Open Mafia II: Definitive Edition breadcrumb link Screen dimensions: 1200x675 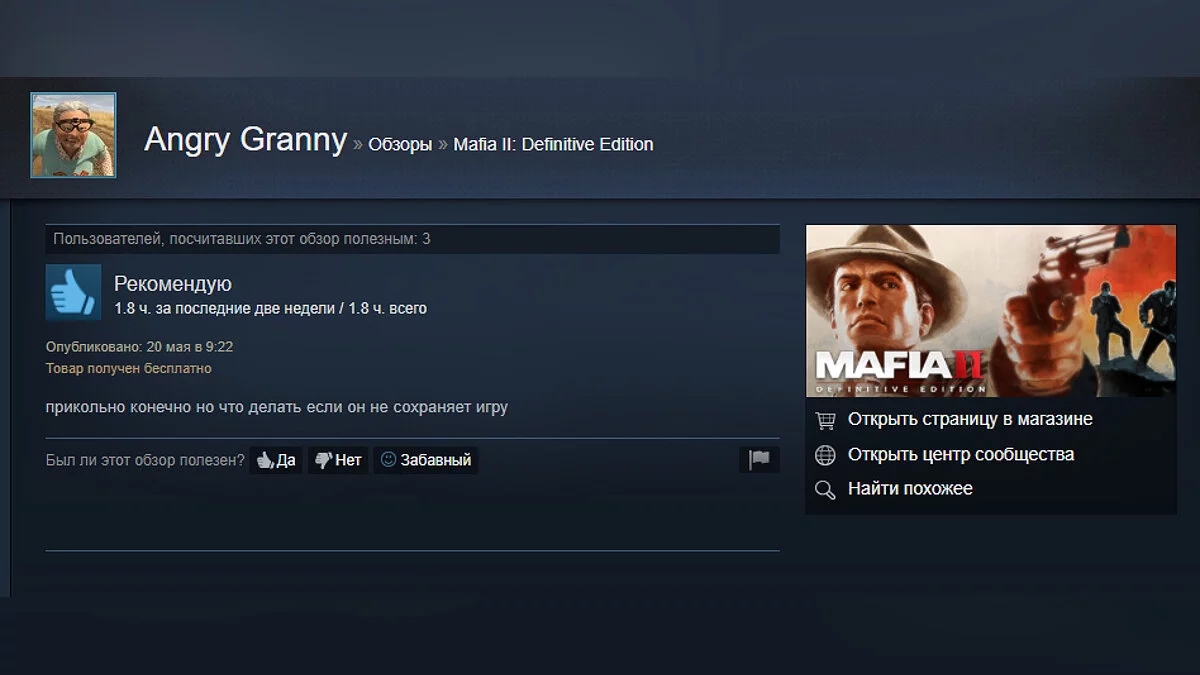(x=553, y=144)
